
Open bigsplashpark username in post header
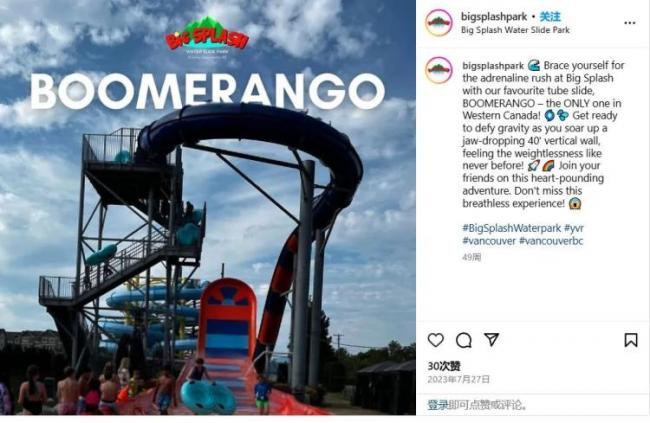(494, 17)
